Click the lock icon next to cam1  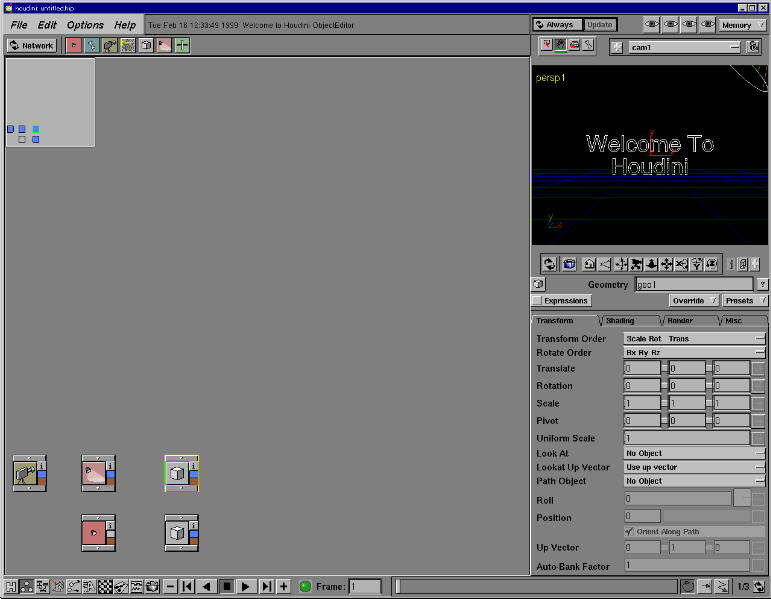tap(753, 47)
